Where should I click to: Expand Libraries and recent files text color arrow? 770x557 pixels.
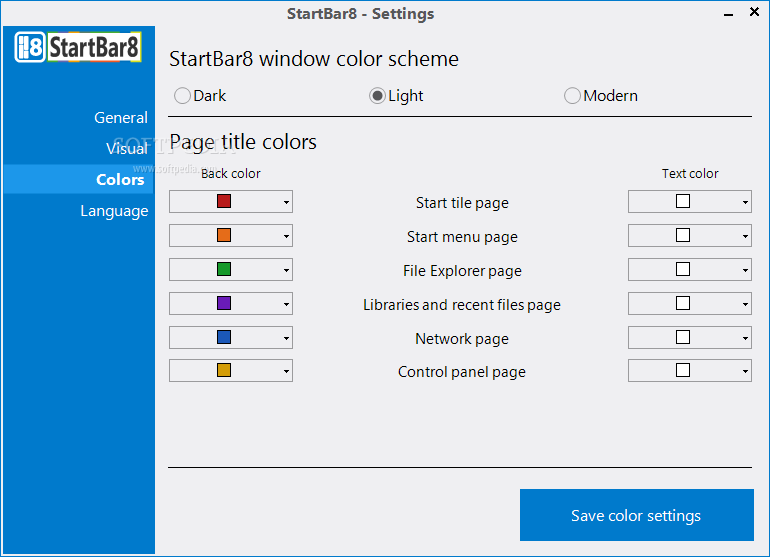[x=745, y=304]
